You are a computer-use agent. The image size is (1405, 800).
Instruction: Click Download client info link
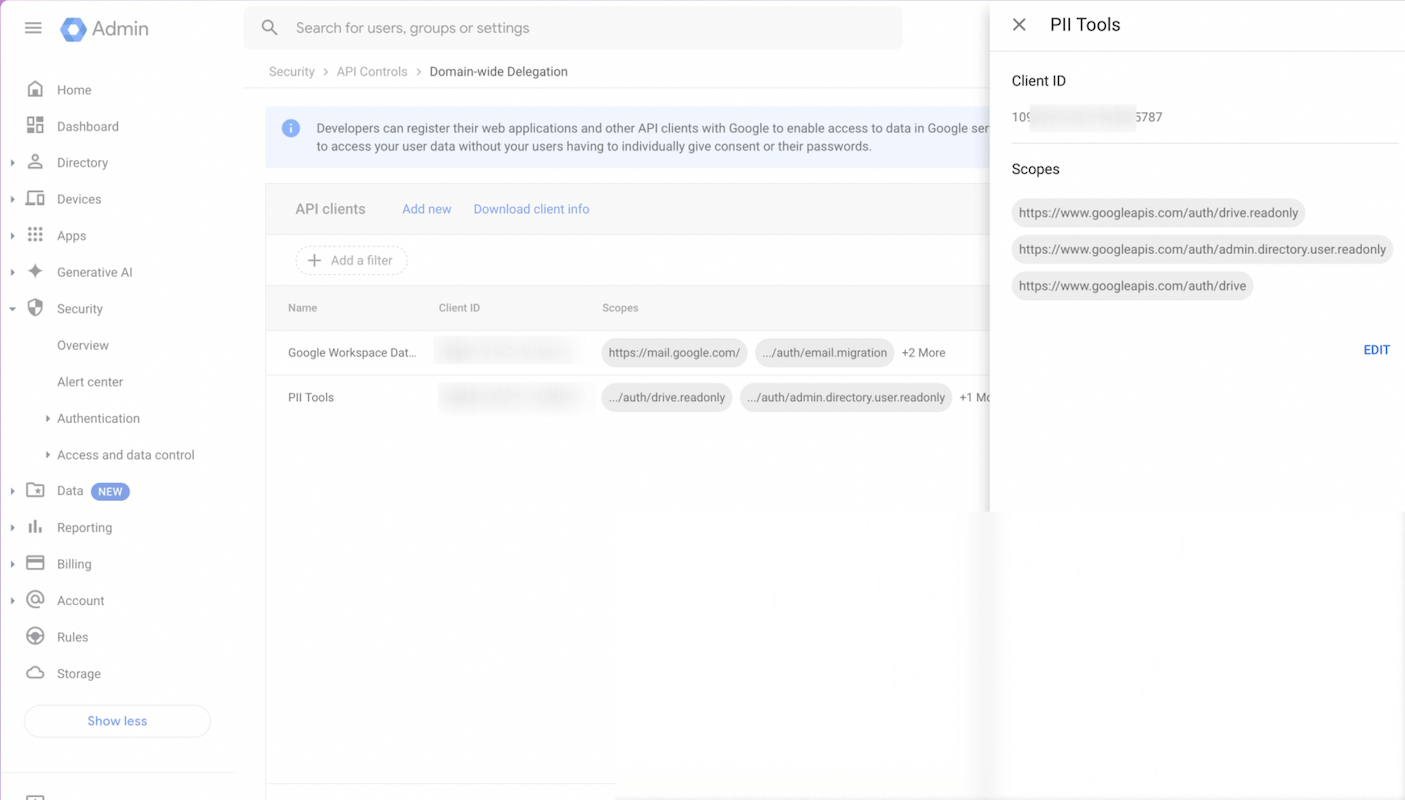pyautogui.click(x=531, y=209)
